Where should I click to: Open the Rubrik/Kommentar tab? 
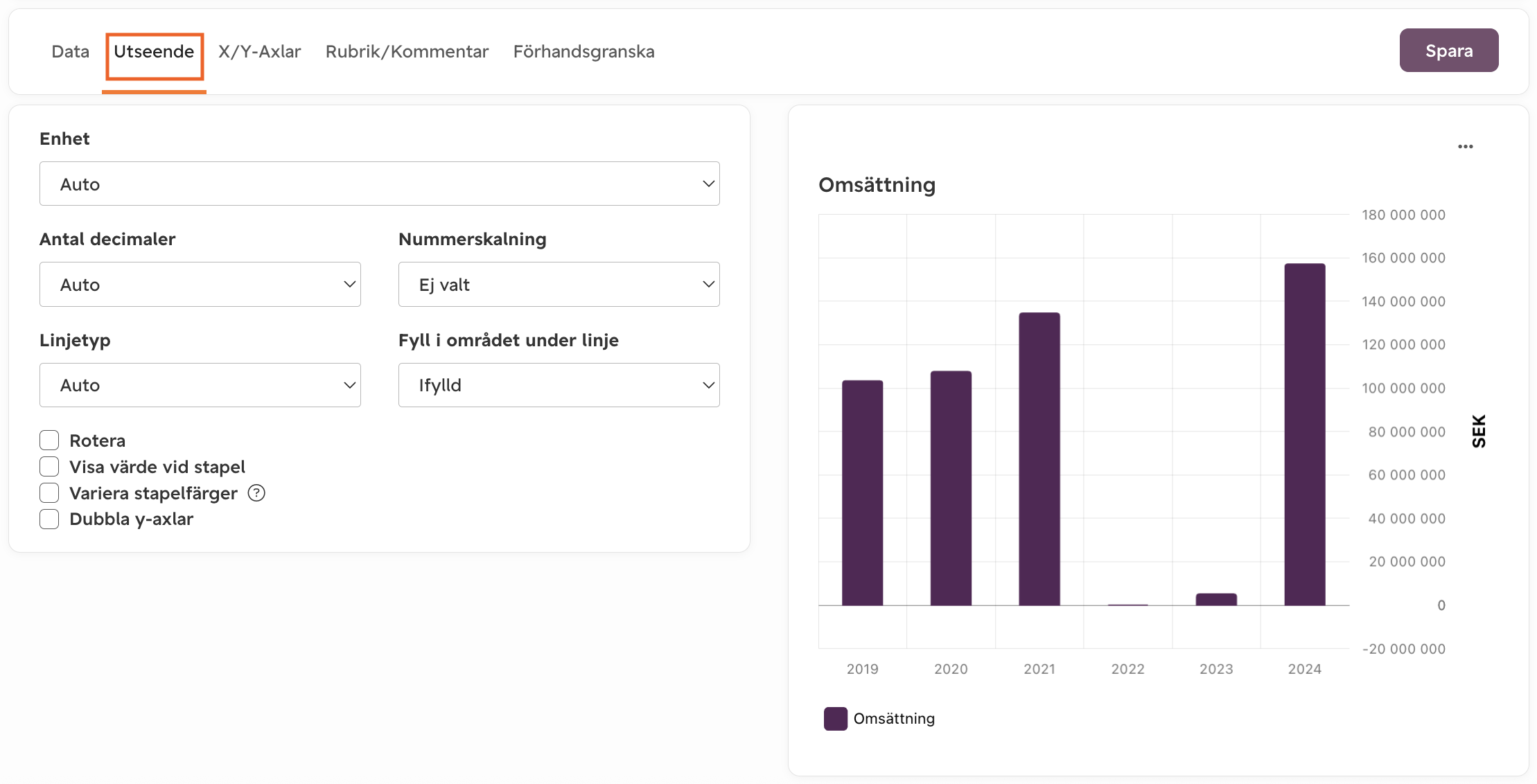[x=407, y=51]
